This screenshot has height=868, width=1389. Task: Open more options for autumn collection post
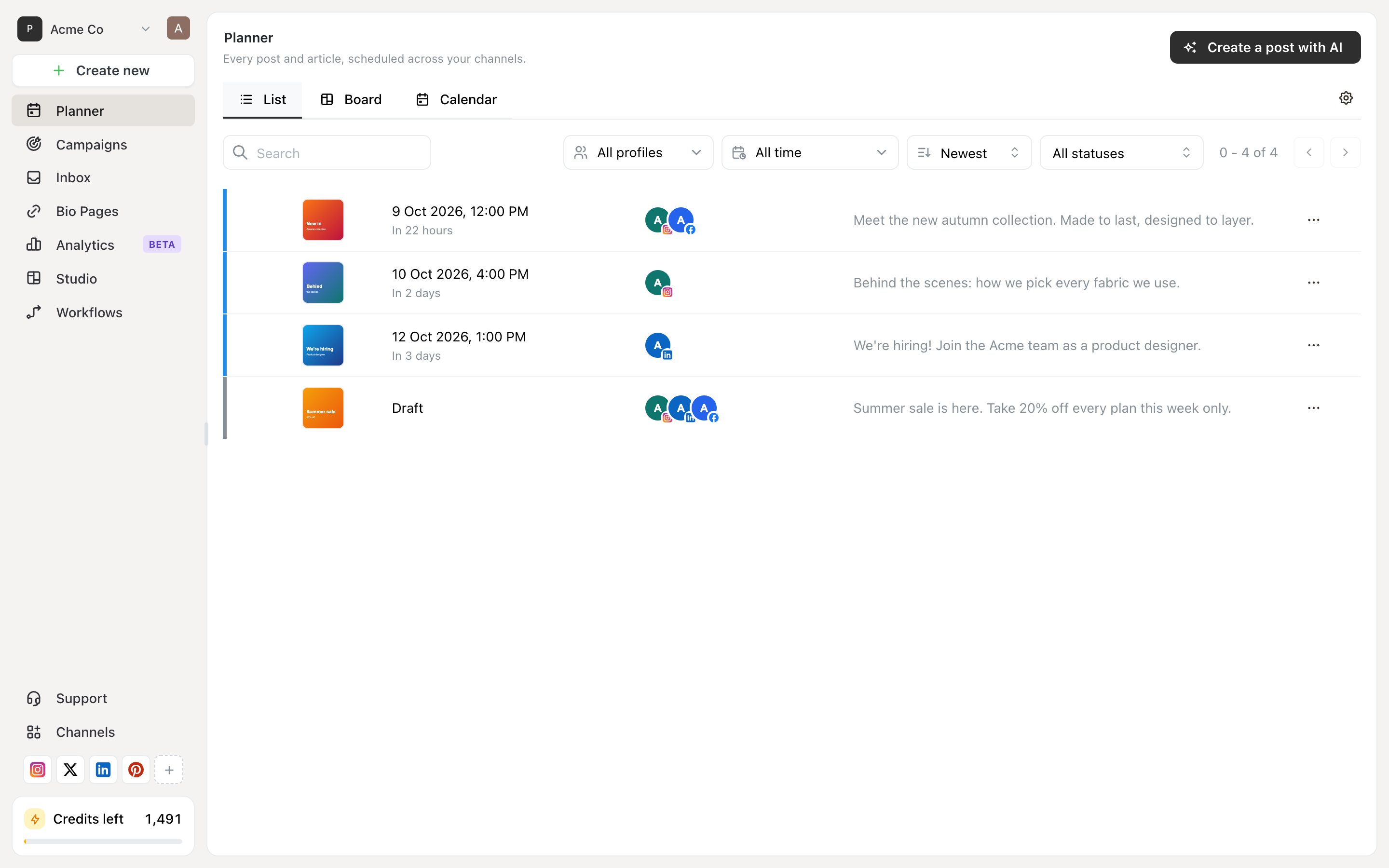click(x=1313, y=220)
